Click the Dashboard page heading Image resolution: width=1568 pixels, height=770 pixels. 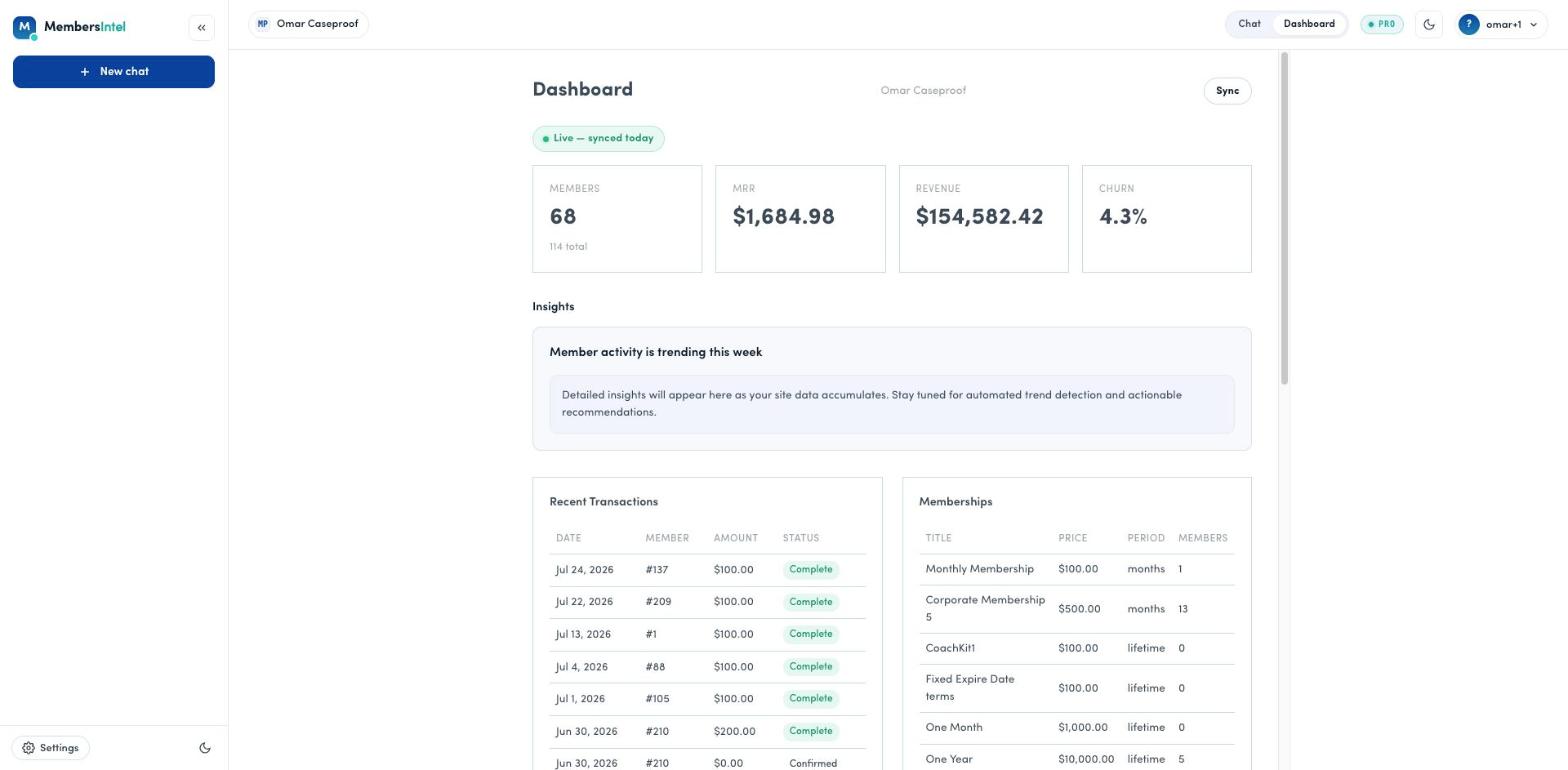[583, 90]
